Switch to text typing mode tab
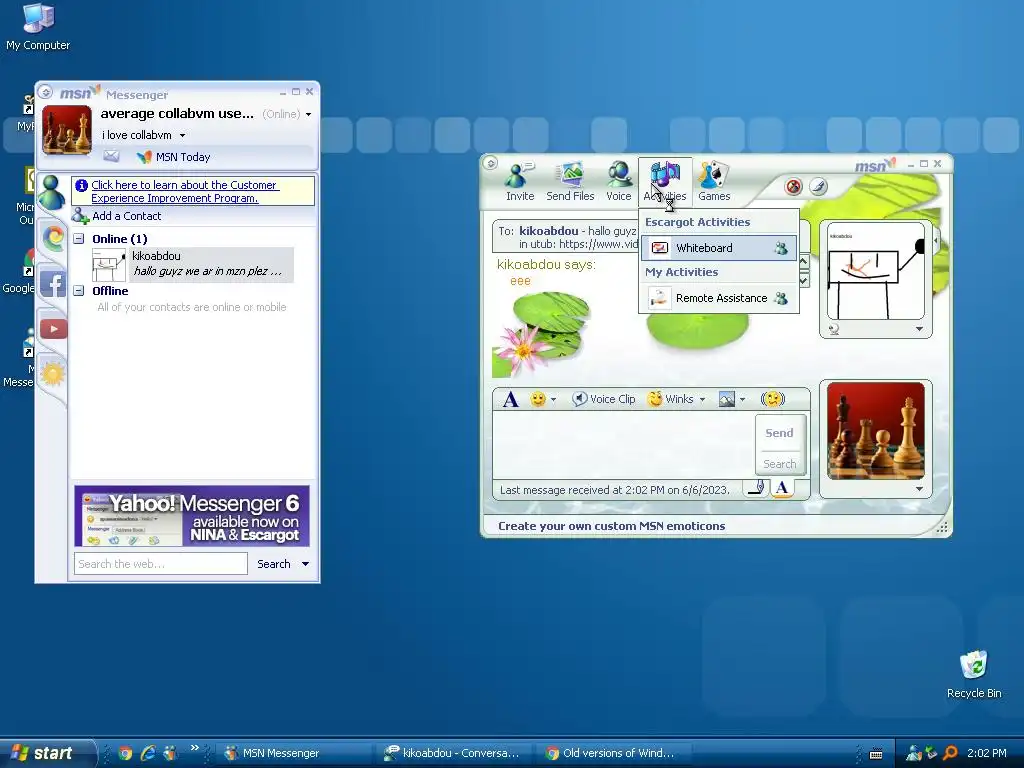The height and width of the screenshot is (768, 1024). coord(782,488)
